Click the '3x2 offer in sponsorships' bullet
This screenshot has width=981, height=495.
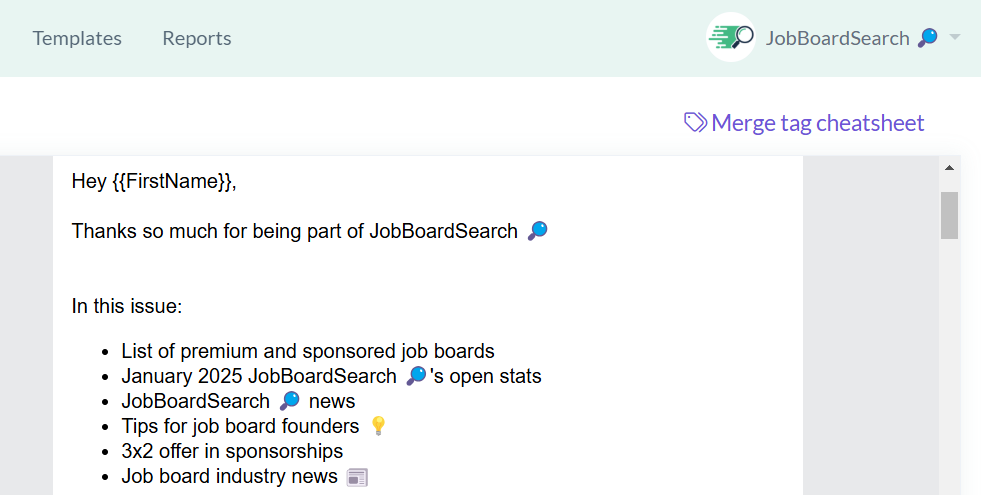click(x=232, y=451)
